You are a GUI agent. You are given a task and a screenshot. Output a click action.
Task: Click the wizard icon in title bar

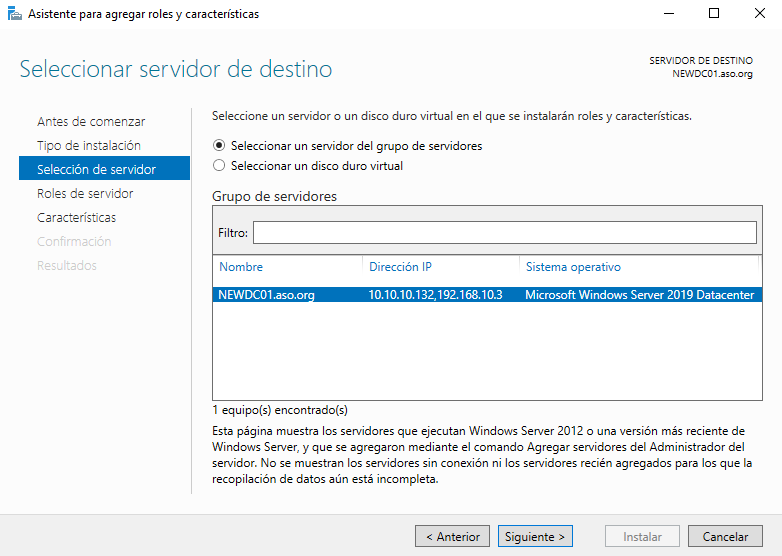point(15,14)
